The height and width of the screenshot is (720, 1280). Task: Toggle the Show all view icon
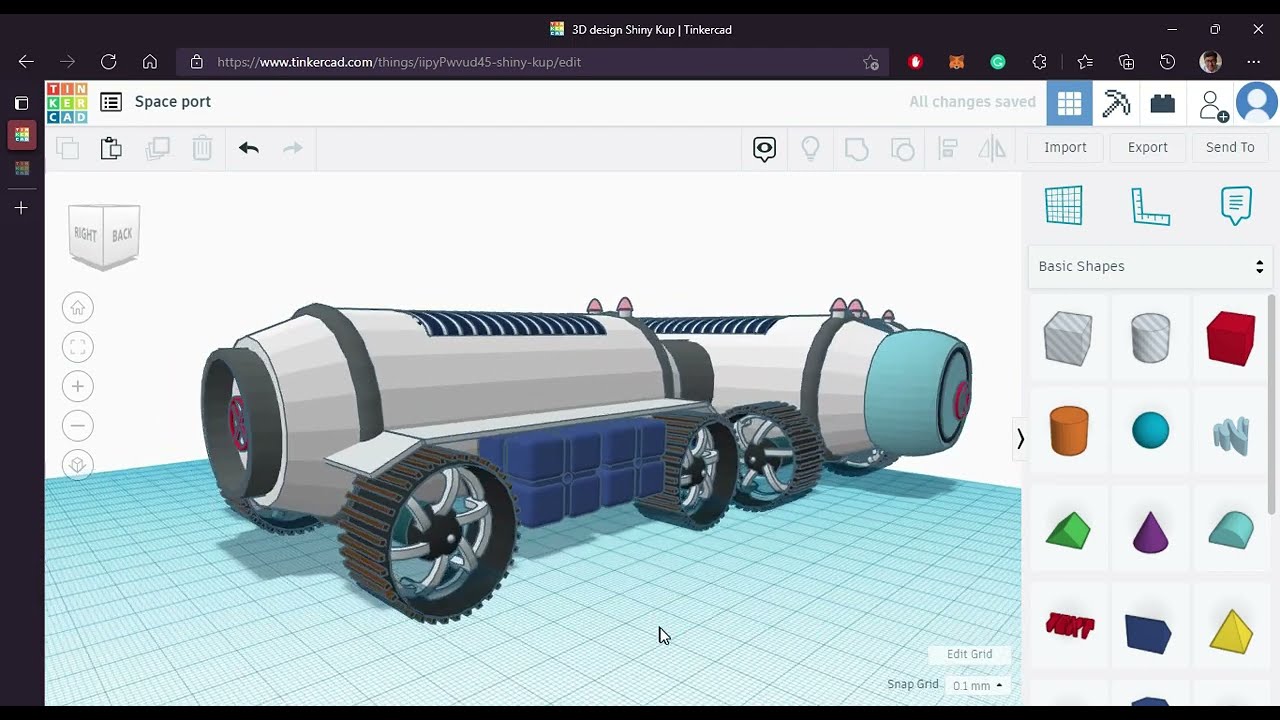point(764,149)
